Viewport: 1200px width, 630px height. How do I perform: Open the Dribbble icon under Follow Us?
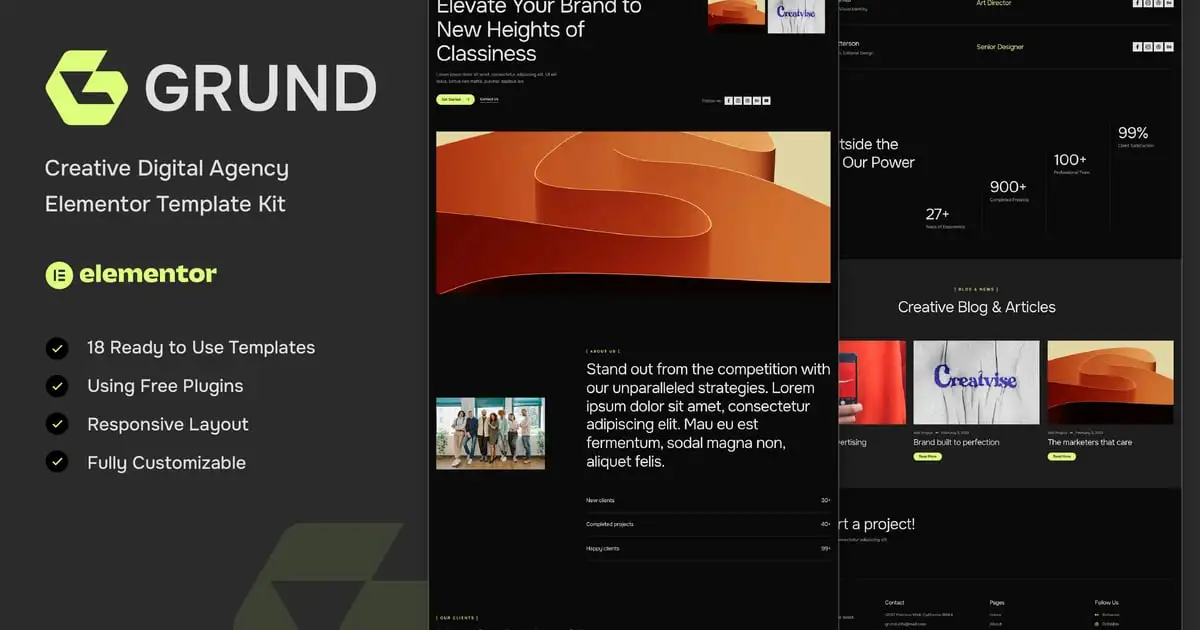pyautogui.click(x=1098, y=624)
